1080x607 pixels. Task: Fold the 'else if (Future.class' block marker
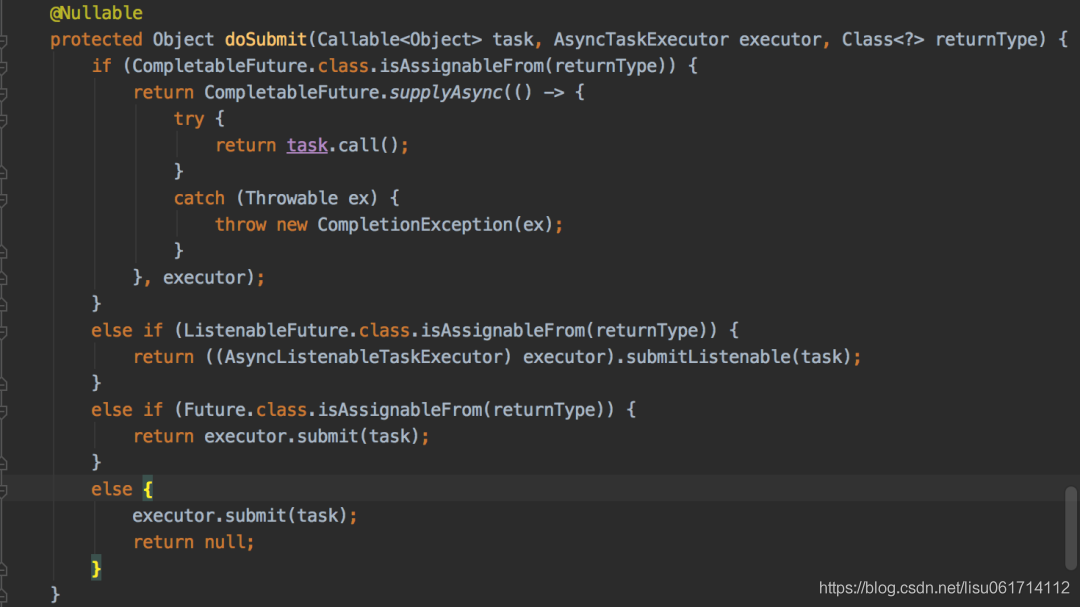[3, 411]
